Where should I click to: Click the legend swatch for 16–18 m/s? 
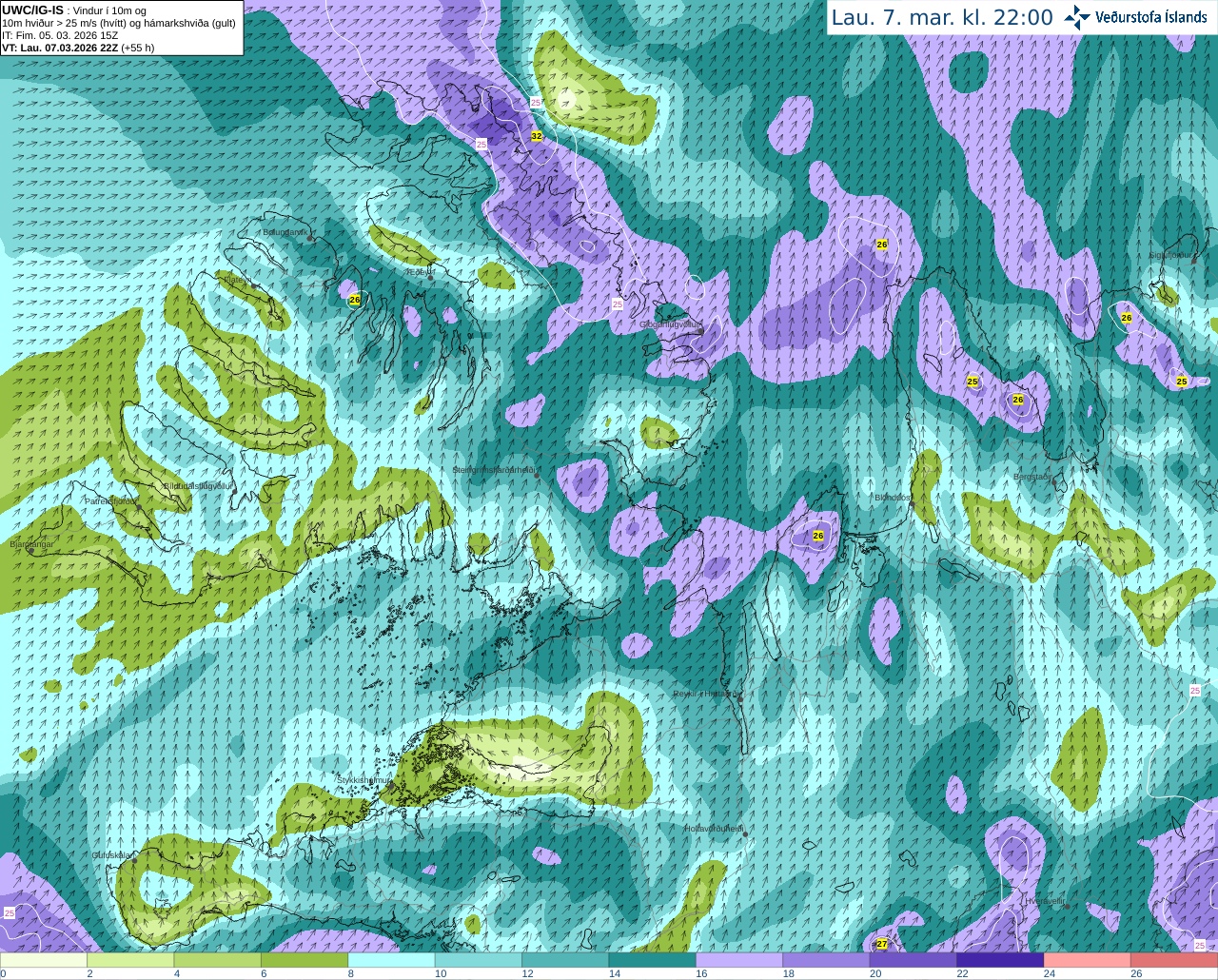[x=739, y=960]
